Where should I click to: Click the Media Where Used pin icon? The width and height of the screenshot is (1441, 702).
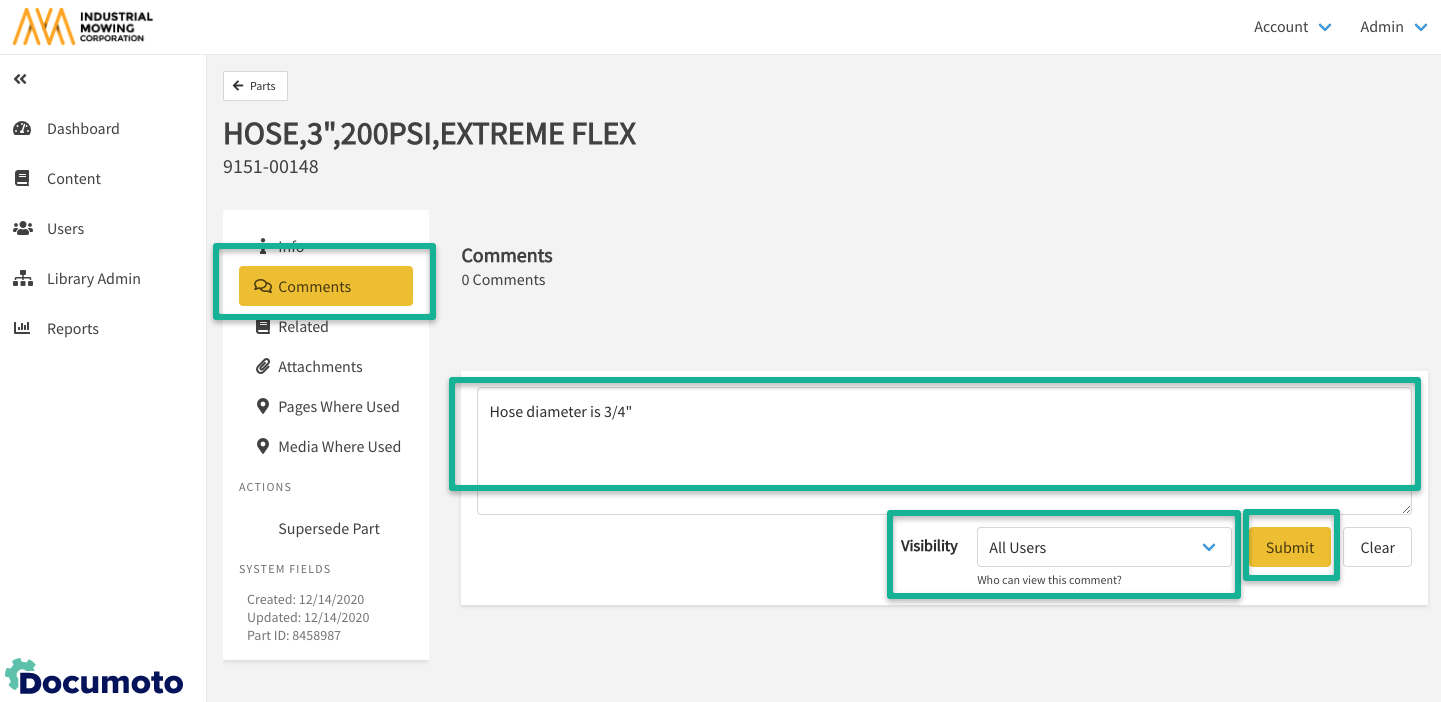[x=263, y=447]
